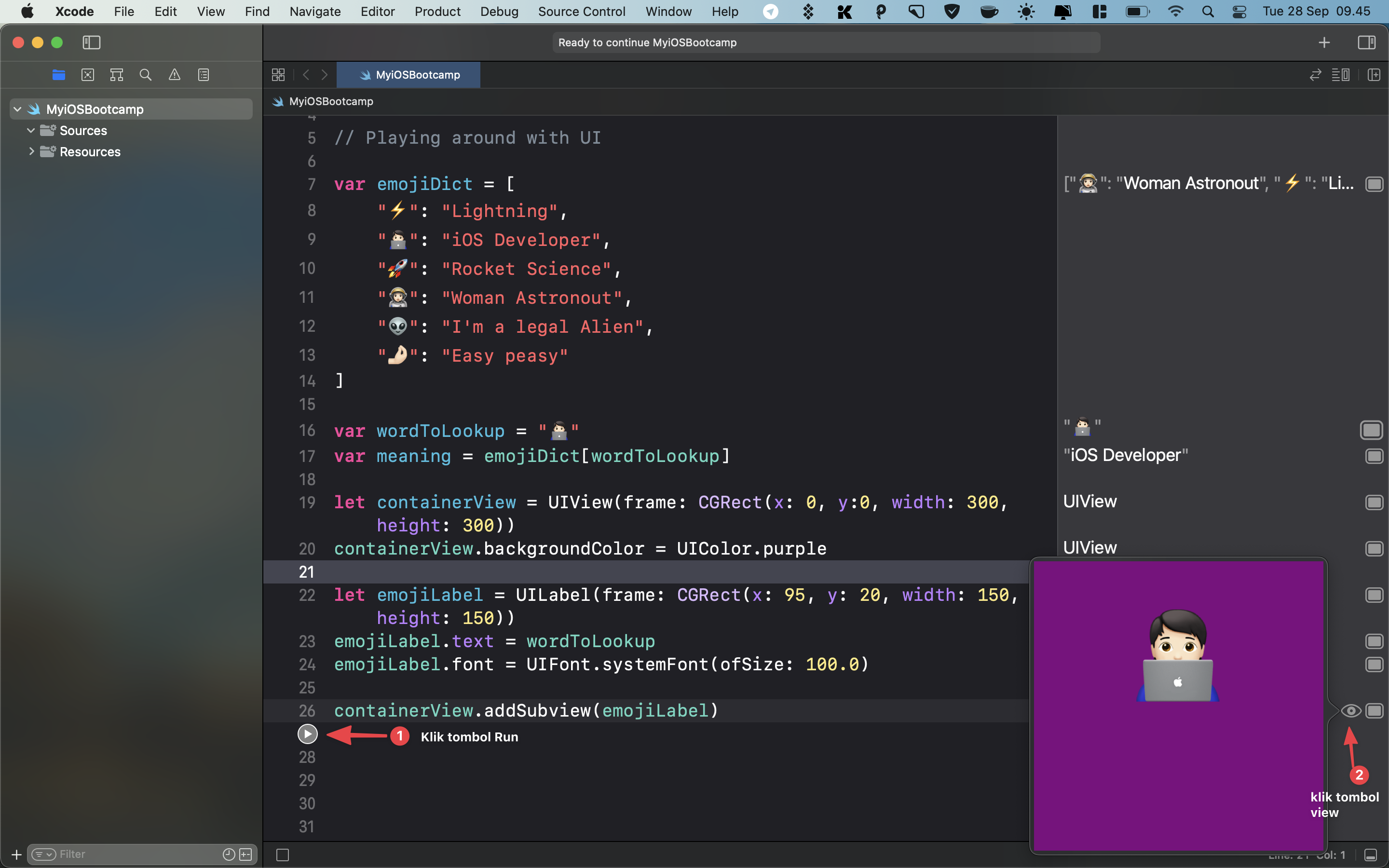Run the playground with the play button
This screenshot has height=868, width=1389.
point(308,733)
